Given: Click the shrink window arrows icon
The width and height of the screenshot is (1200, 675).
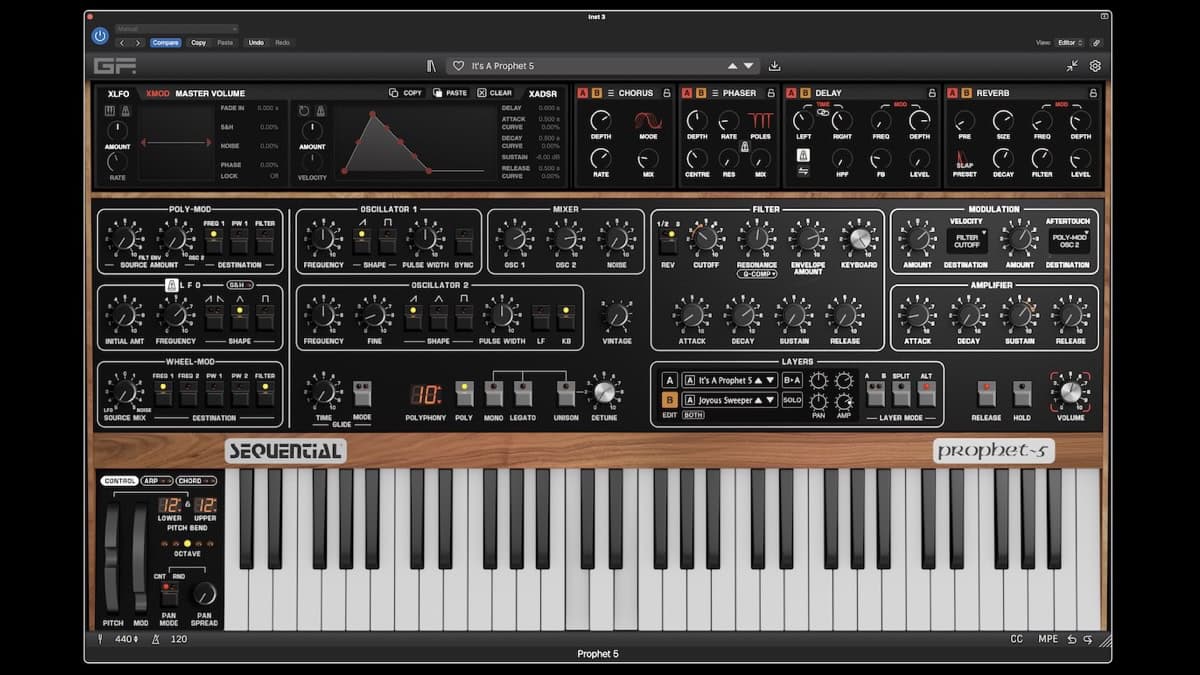Looking at the screenshot, I should [x=1072, y=66].
